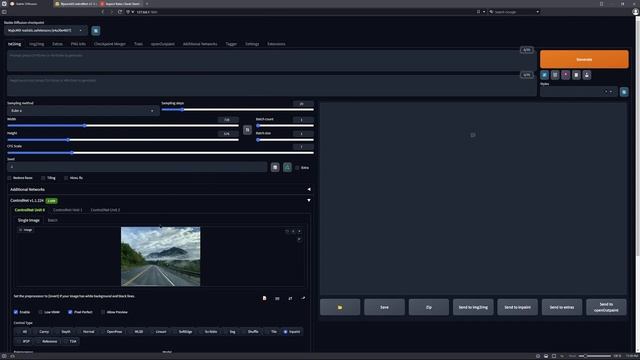Click the Sampling steps slider handle

[x=182, y=109]
